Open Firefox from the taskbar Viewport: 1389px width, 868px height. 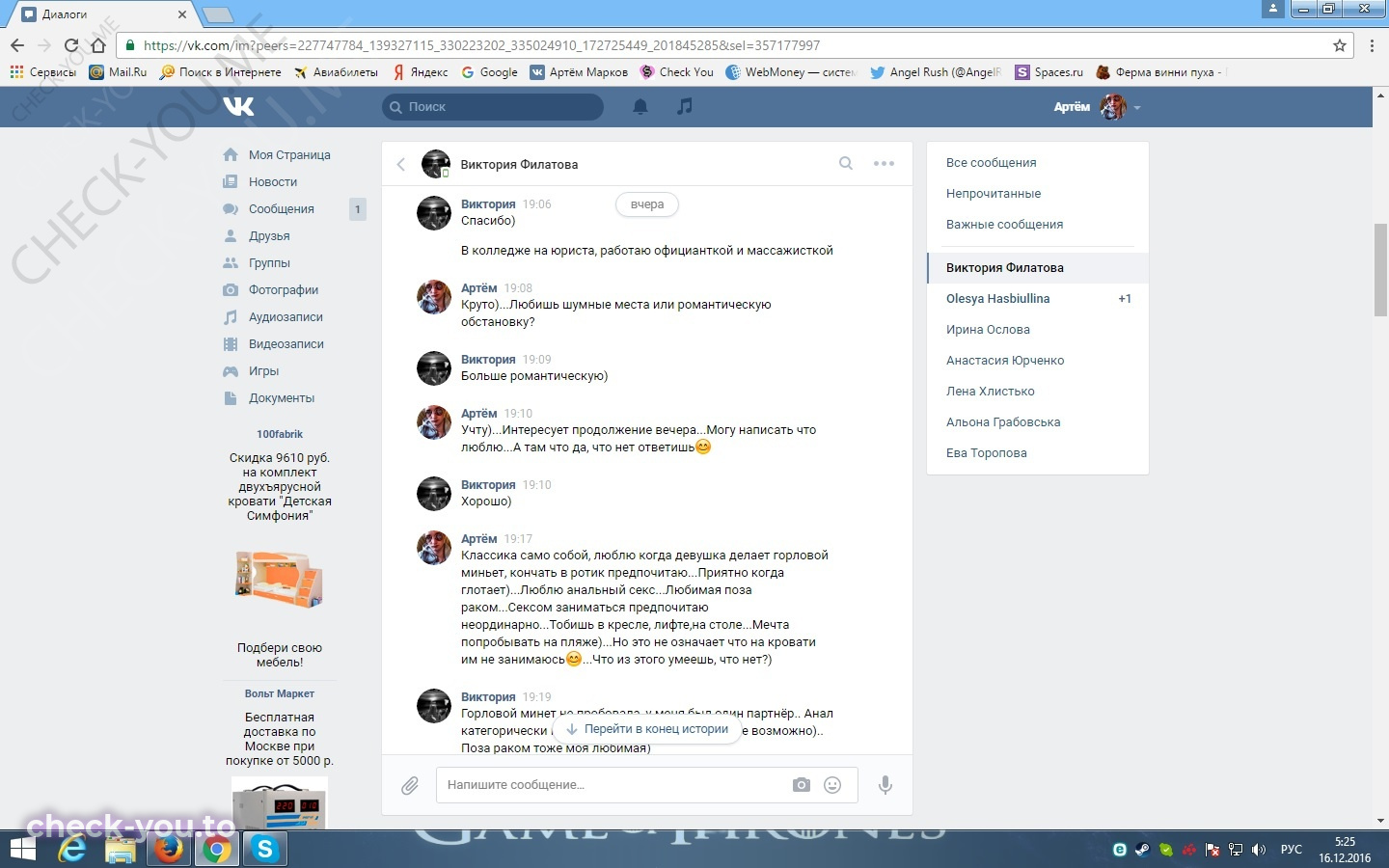point(169,850)
